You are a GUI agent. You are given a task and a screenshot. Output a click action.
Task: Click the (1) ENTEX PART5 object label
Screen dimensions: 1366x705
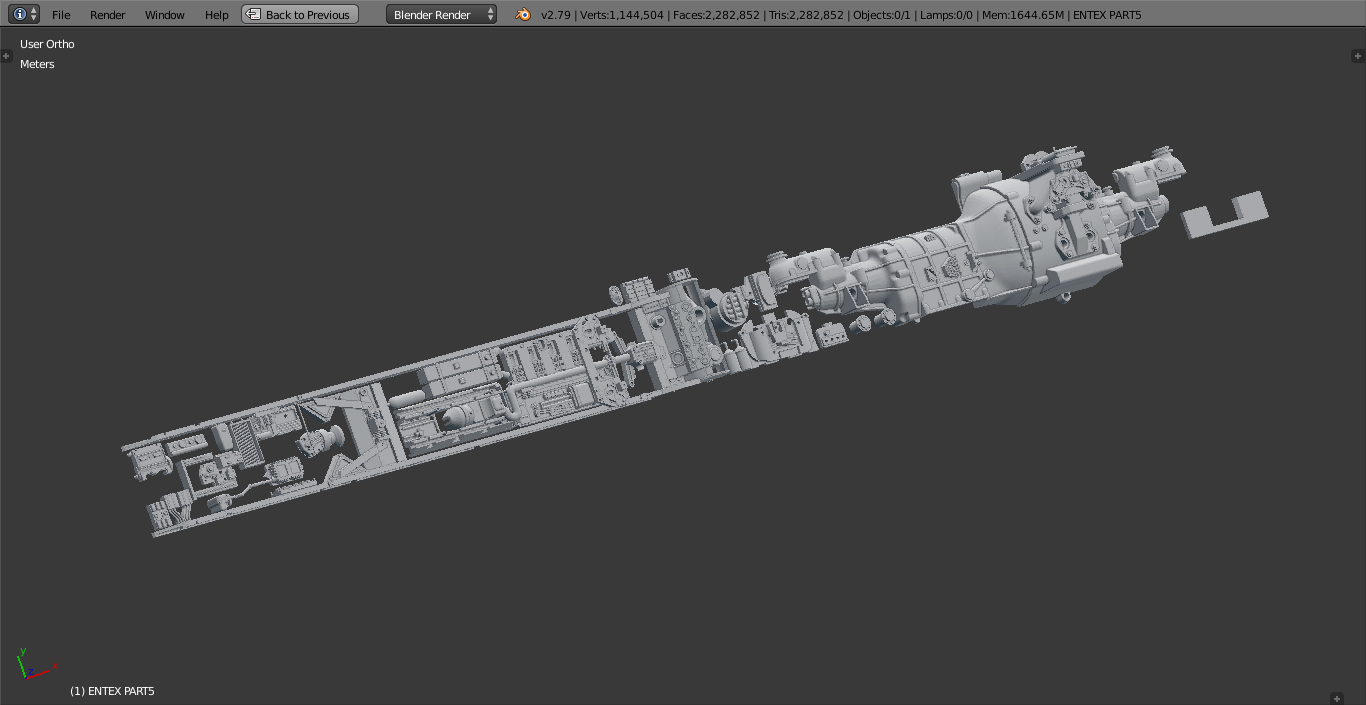112,691
